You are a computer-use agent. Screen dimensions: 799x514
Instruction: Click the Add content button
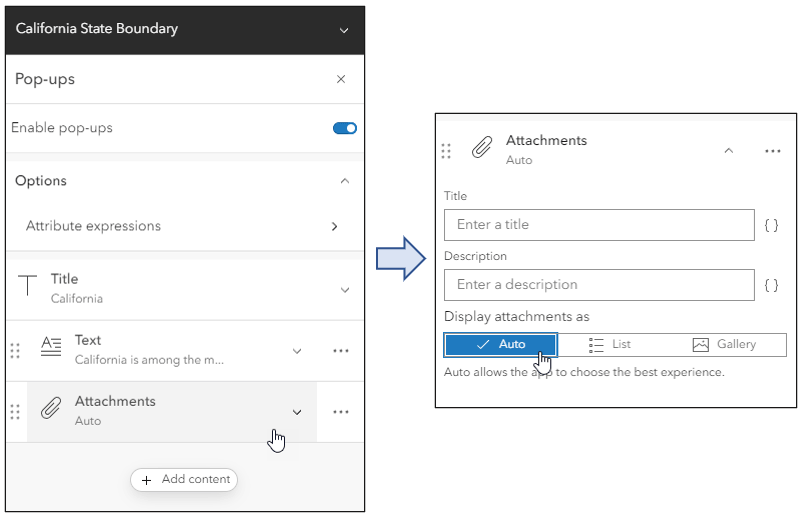[x=185, y=480]
